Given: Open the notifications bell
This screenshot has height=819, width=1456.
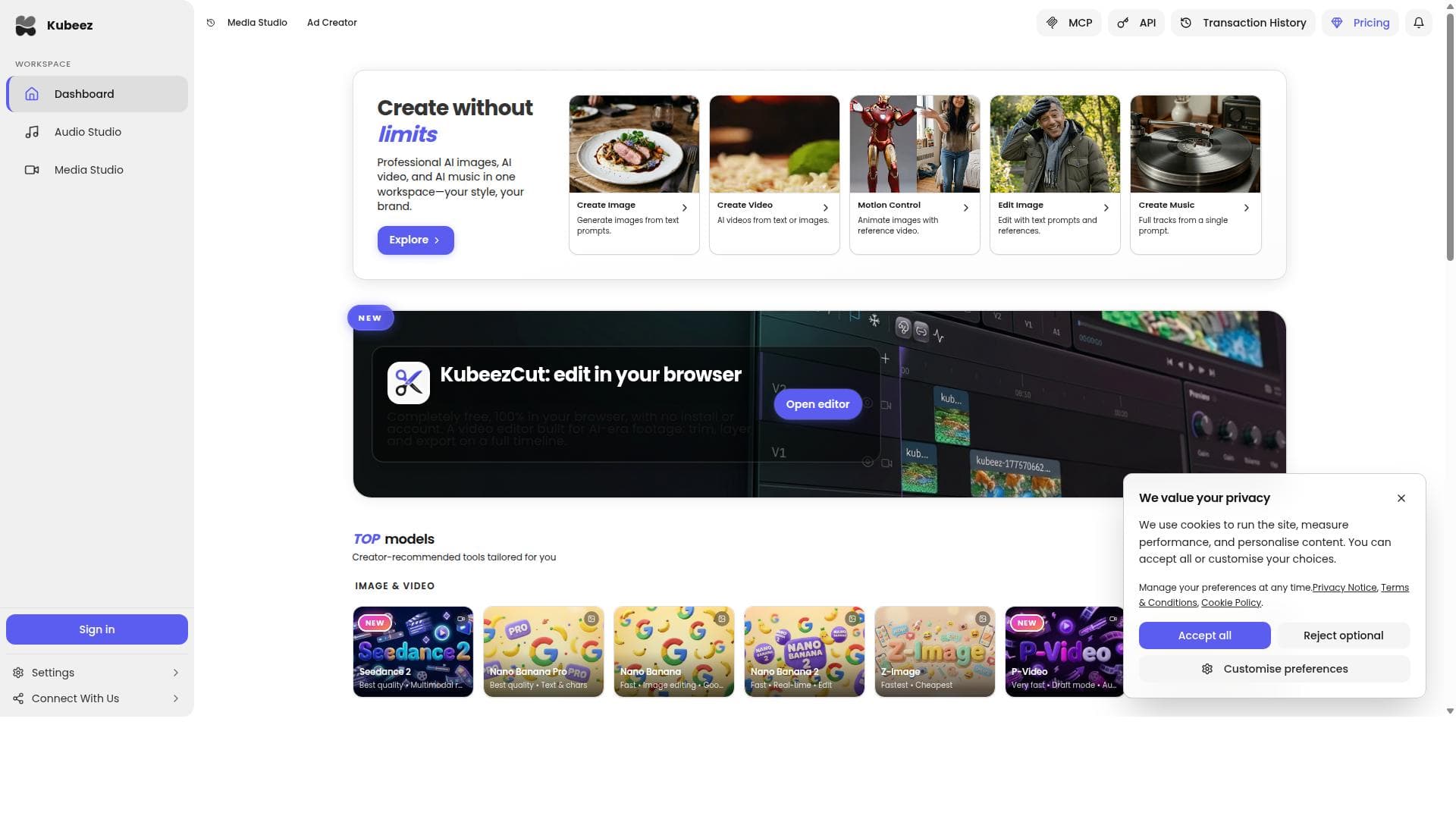Looking at the screenshot, I should (x=1418, y=23).
